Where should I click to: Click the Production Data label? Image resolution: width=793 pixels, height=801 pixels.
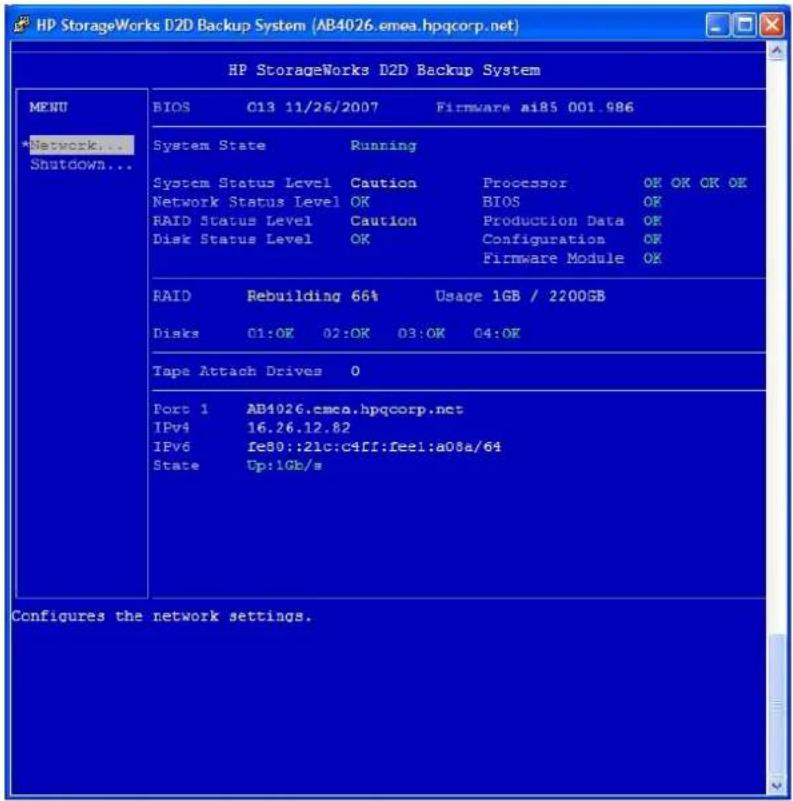553,221
